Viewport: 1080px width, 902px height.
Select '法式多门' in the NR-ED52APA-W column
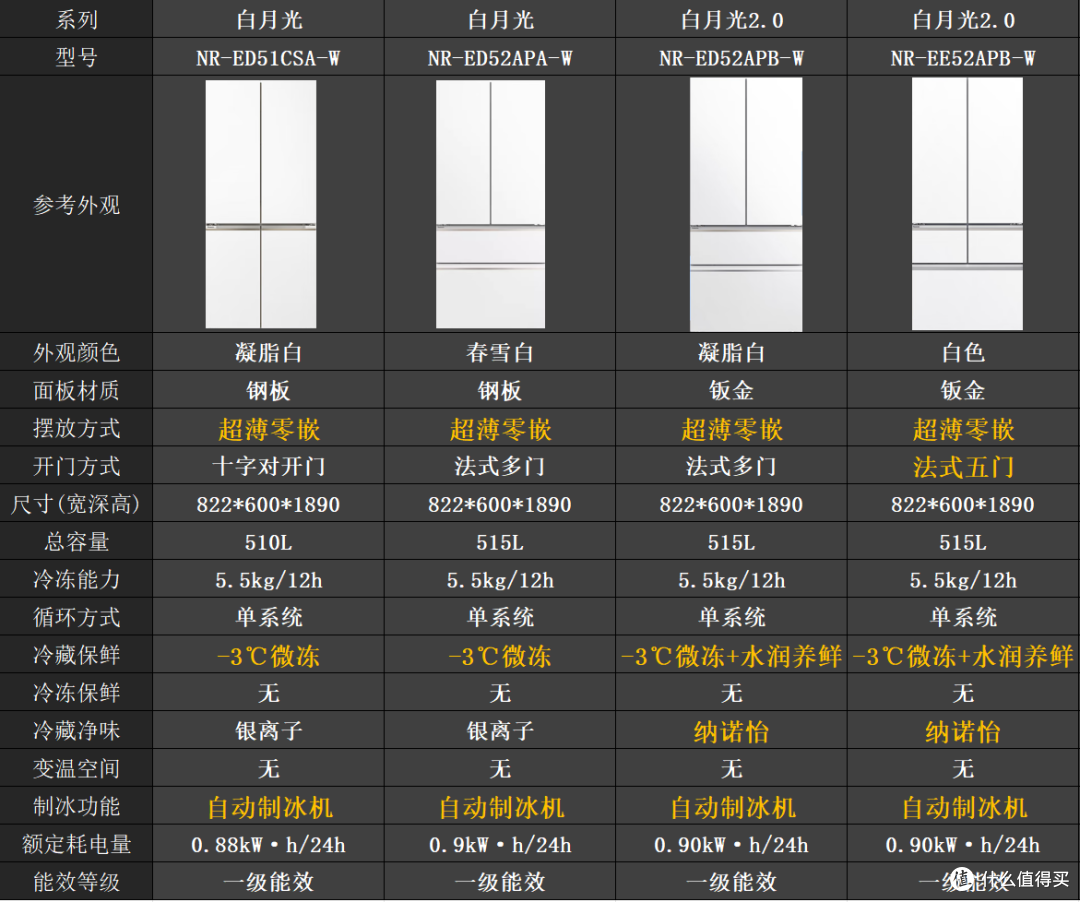click(x=499, y=467)
